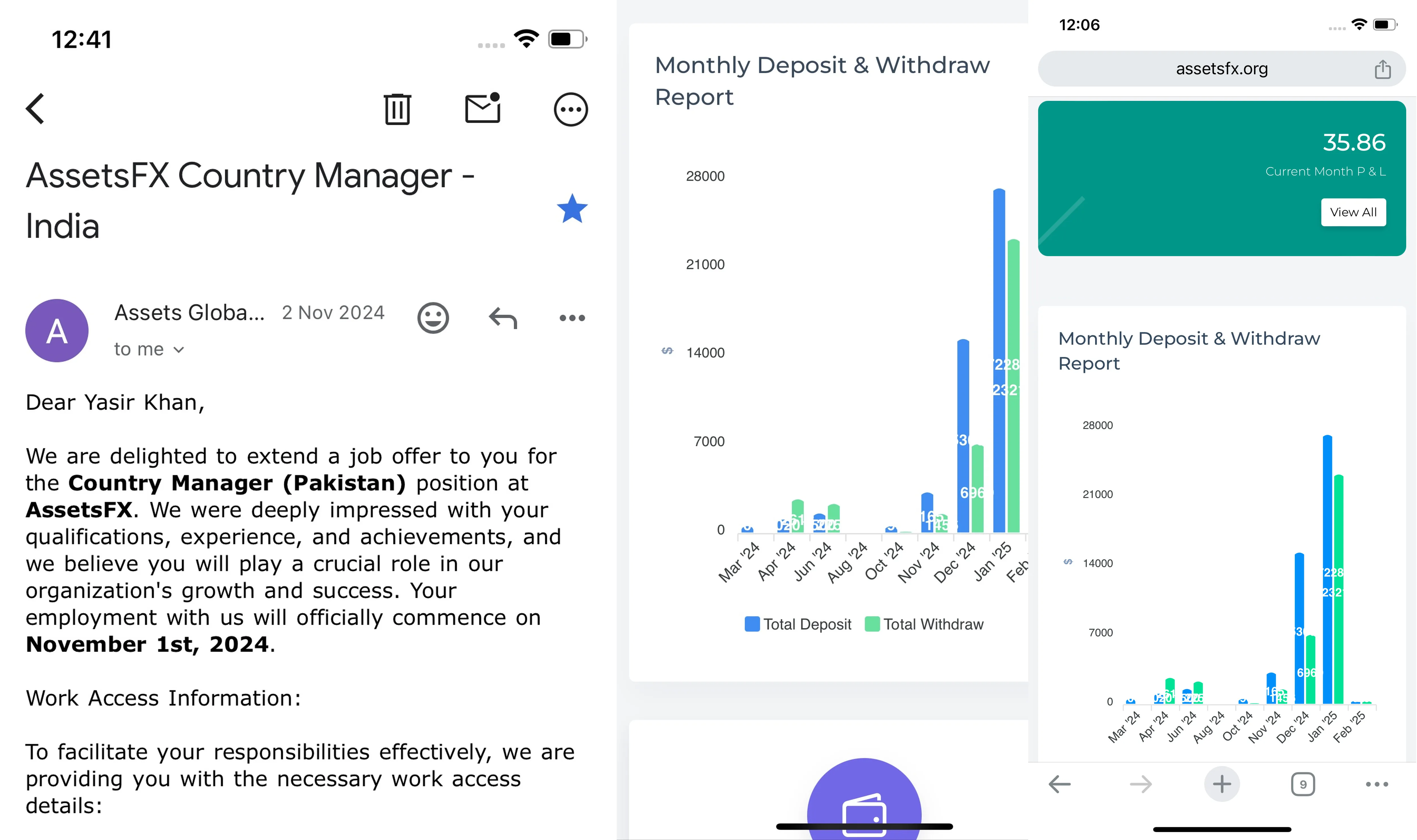Tap the 35.86 Current Month P & L value

point(1354,143)
